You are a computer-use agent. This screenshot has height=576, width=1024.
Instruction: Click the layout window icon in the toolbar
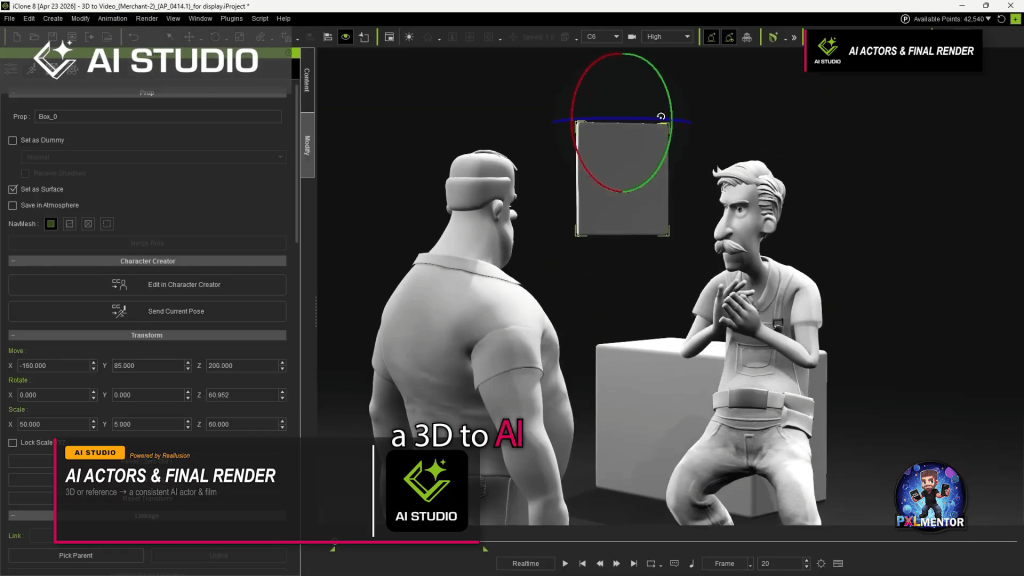tap(389, 37)
